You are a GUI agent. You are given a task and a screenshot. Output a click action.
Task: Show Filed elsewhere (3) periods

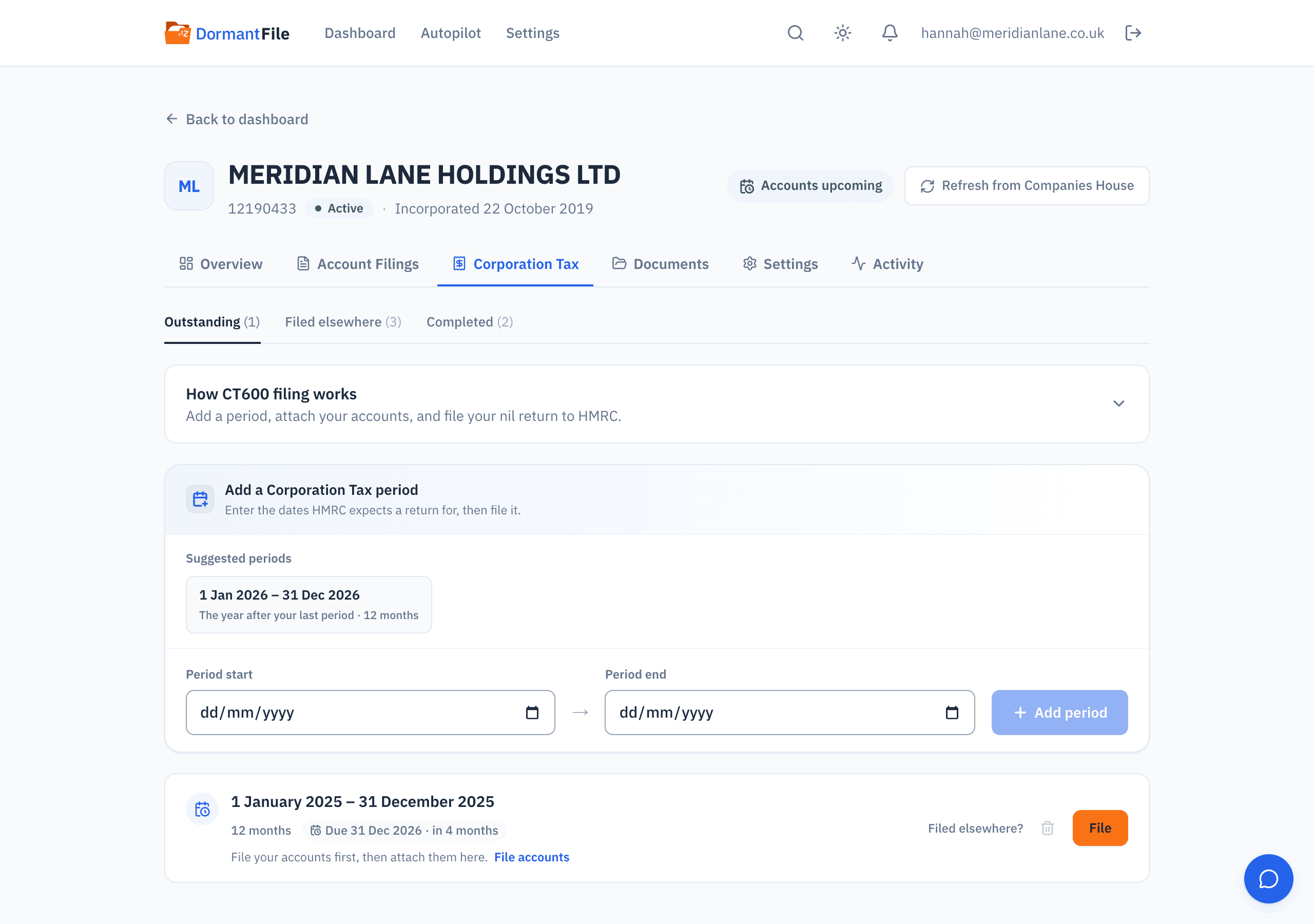pos(343,322)
